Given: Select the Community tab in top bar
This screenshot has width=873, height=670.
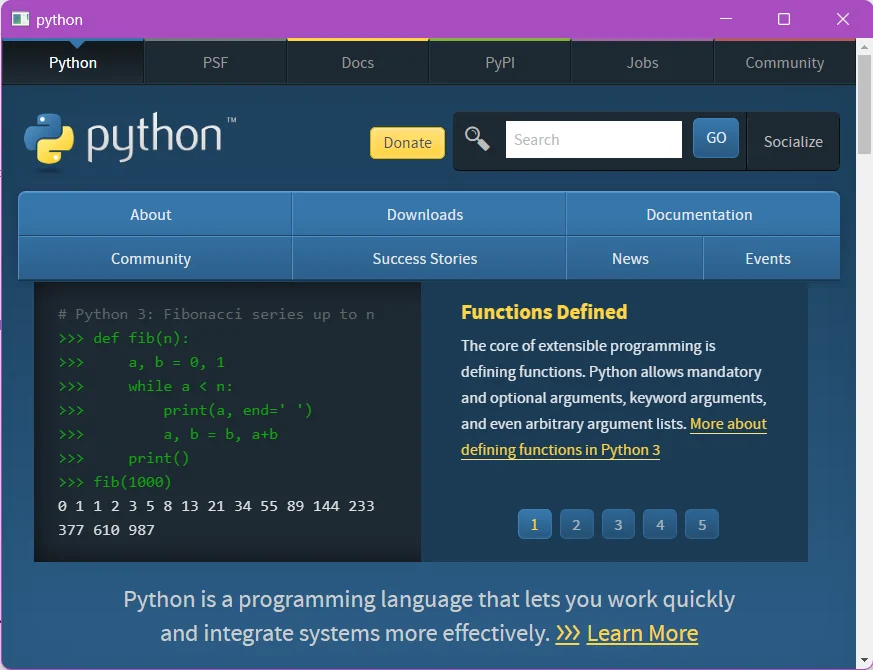Looking at the screenshot, I should point(784,62).
